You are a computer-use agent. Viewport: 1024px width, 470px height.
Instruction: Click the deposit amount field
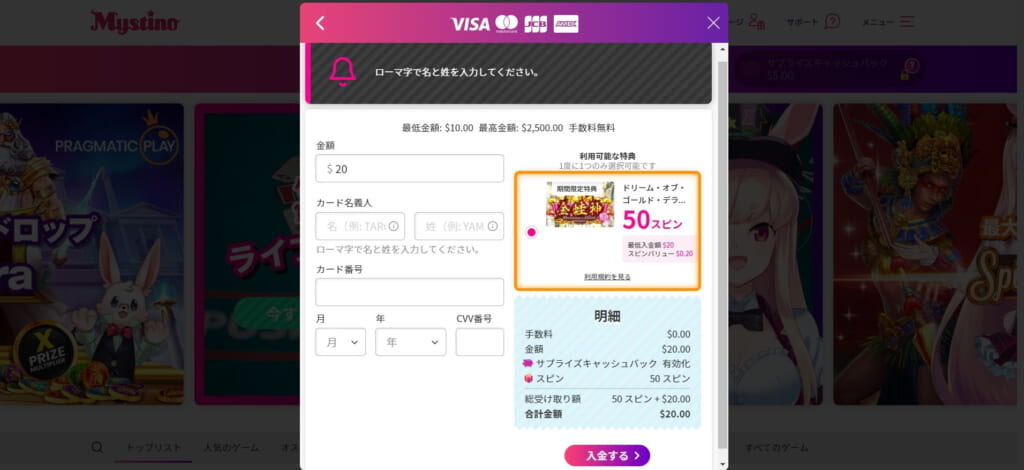[x=409, y=168]
